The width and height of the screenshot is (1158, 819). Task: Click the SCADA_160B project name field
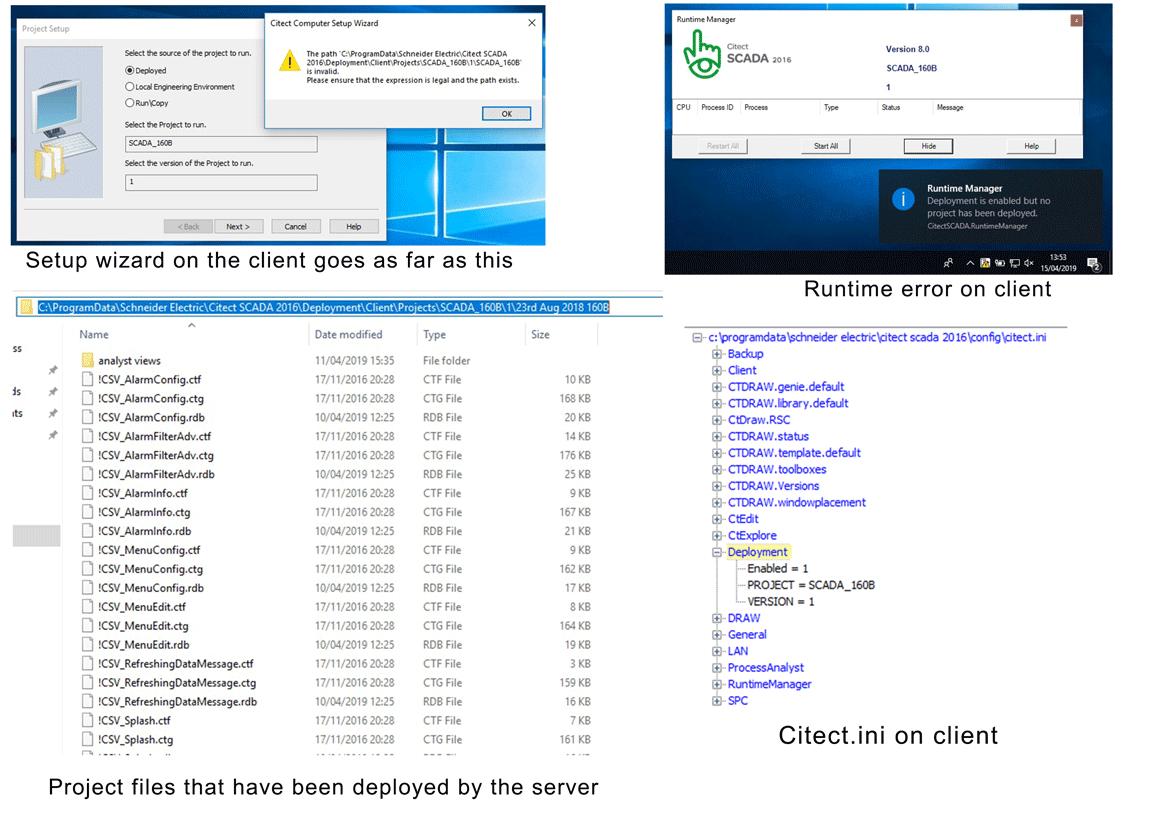pos(222,143)
